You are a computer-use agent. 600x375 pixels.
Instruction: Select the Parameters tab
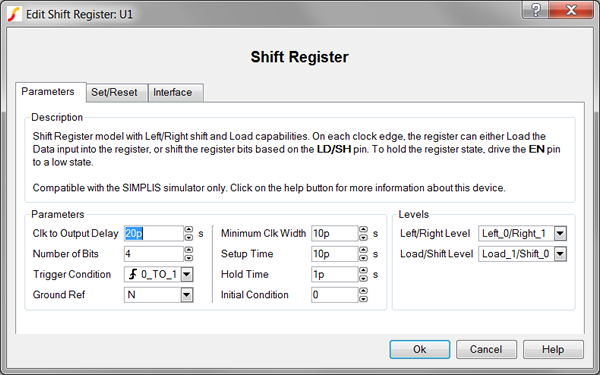pos(48,92)
